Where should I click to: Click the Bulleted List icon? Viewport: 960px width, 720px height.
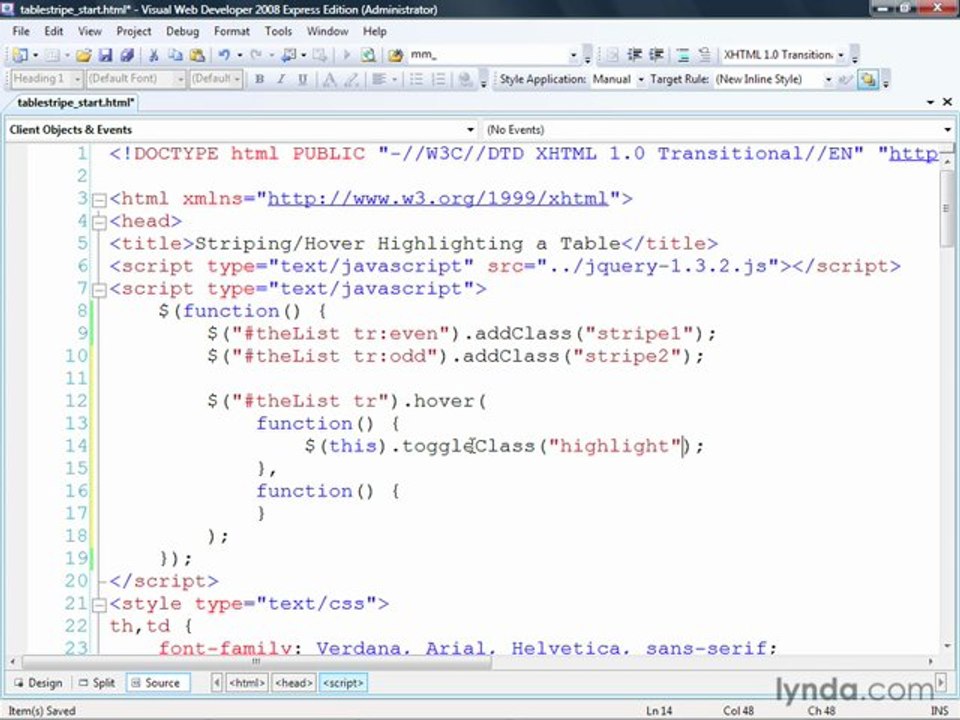[x=416, y=79]
